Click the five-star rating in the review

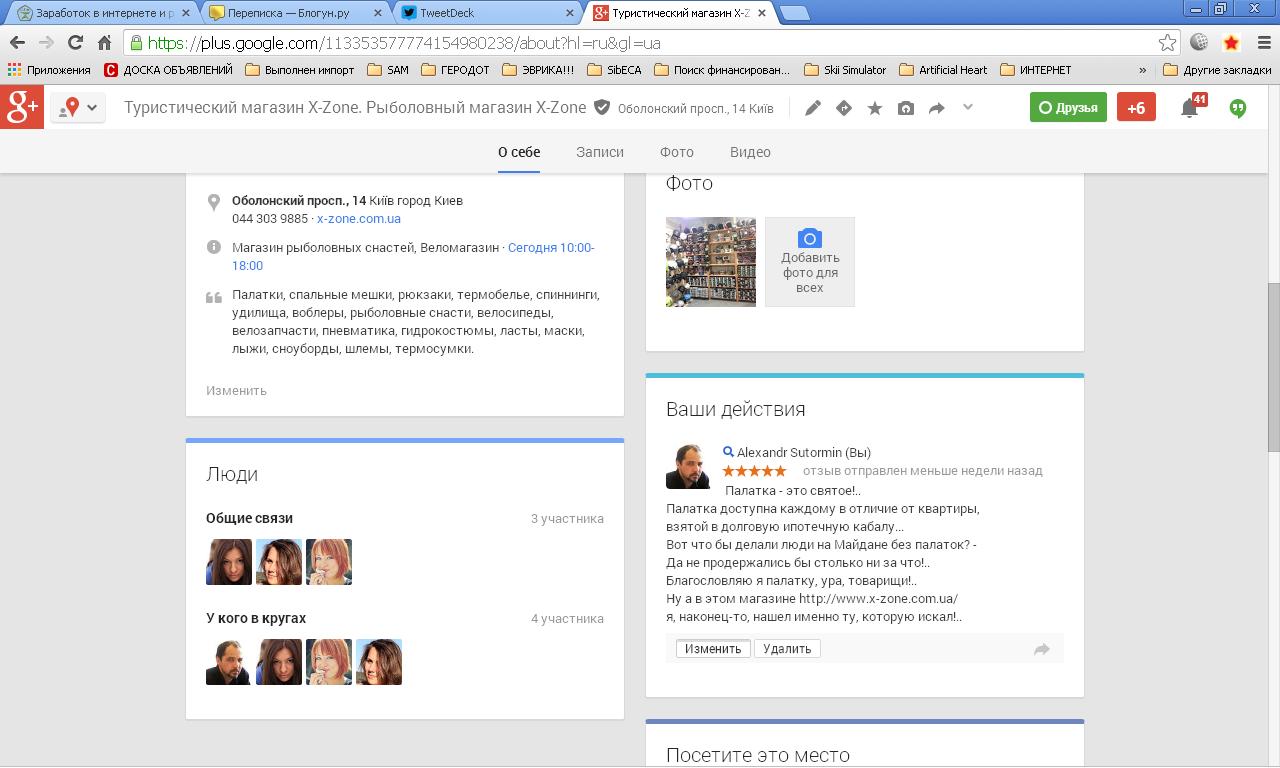[755, 471]
